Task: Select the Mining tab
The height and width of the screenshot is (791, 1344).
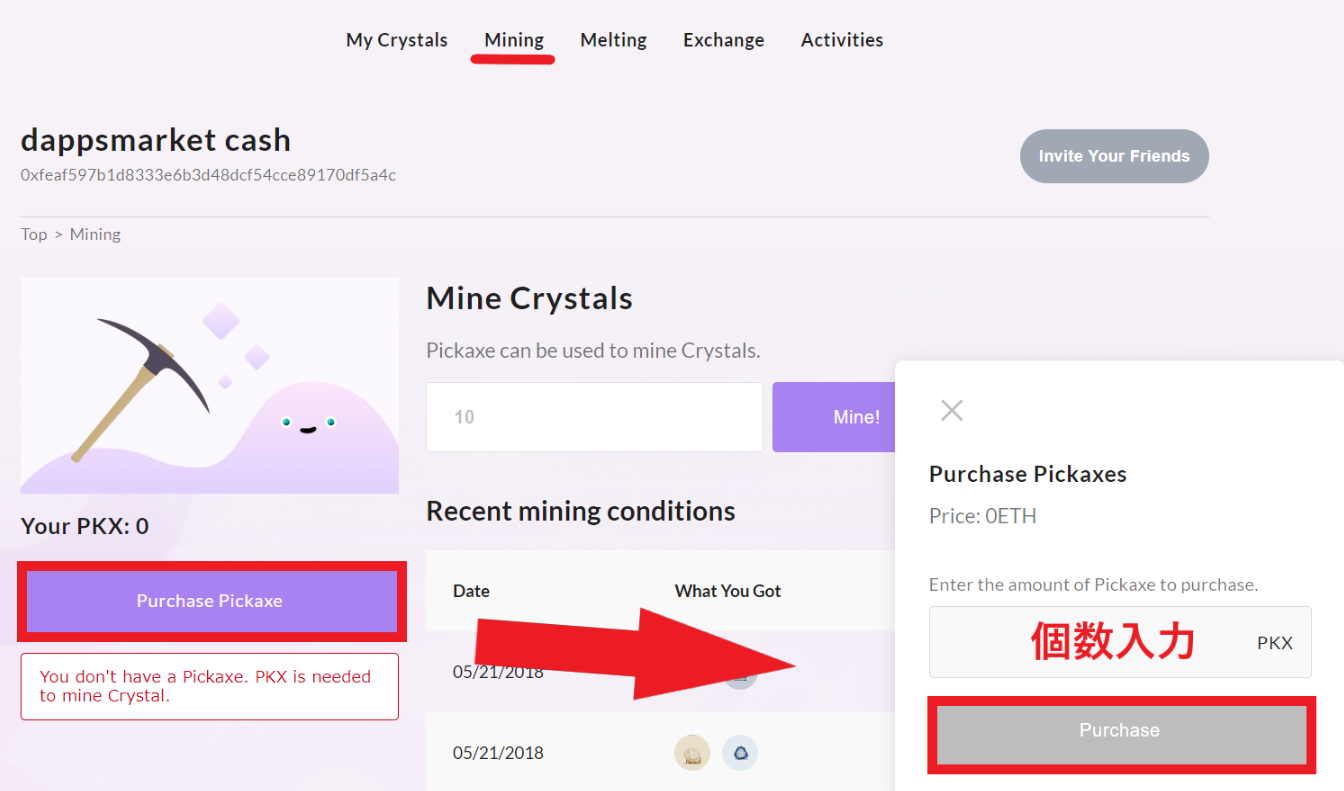Action: click(514, 40)
